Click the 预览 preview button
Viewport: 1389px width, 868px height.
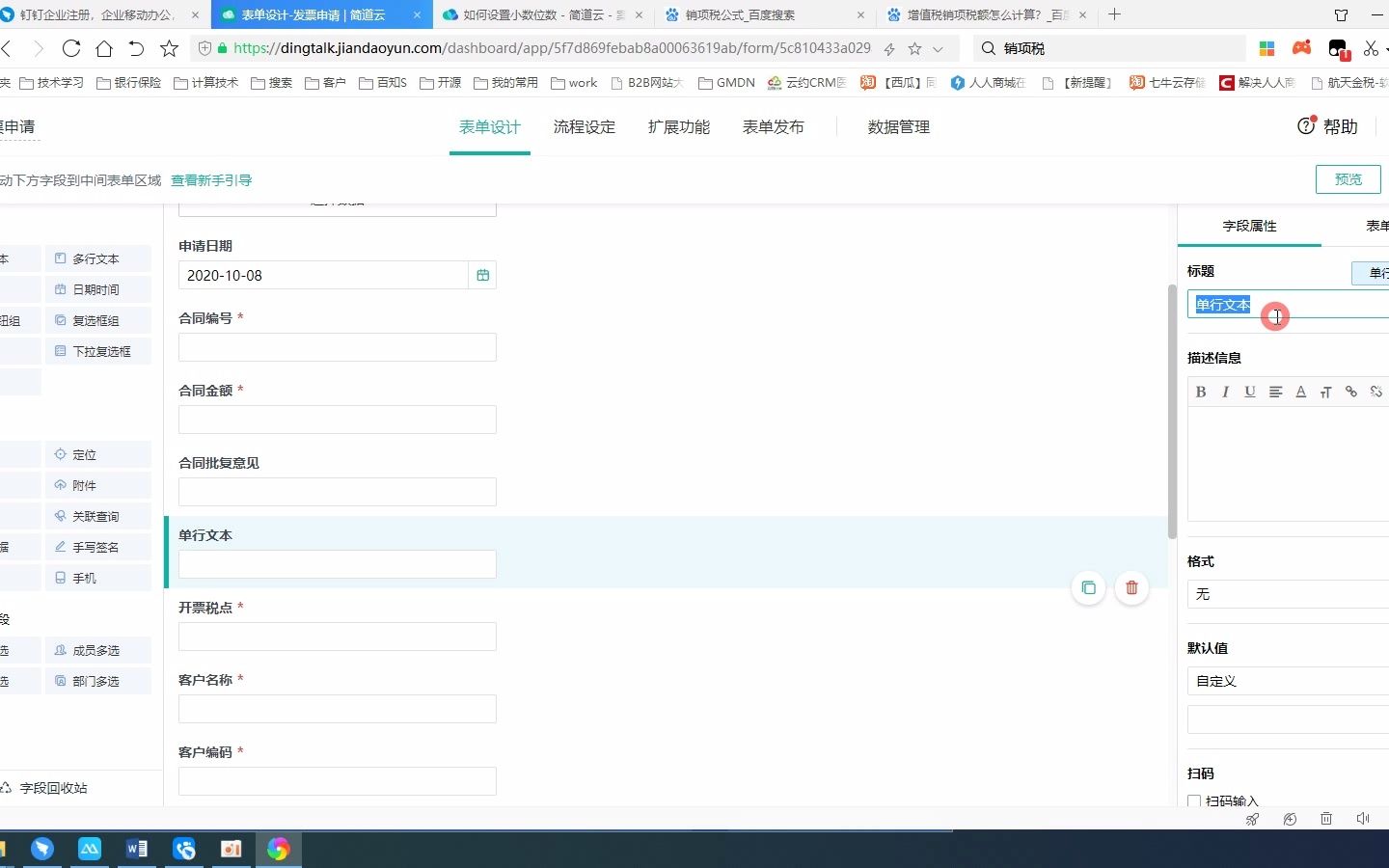(x=1348, y=179)
